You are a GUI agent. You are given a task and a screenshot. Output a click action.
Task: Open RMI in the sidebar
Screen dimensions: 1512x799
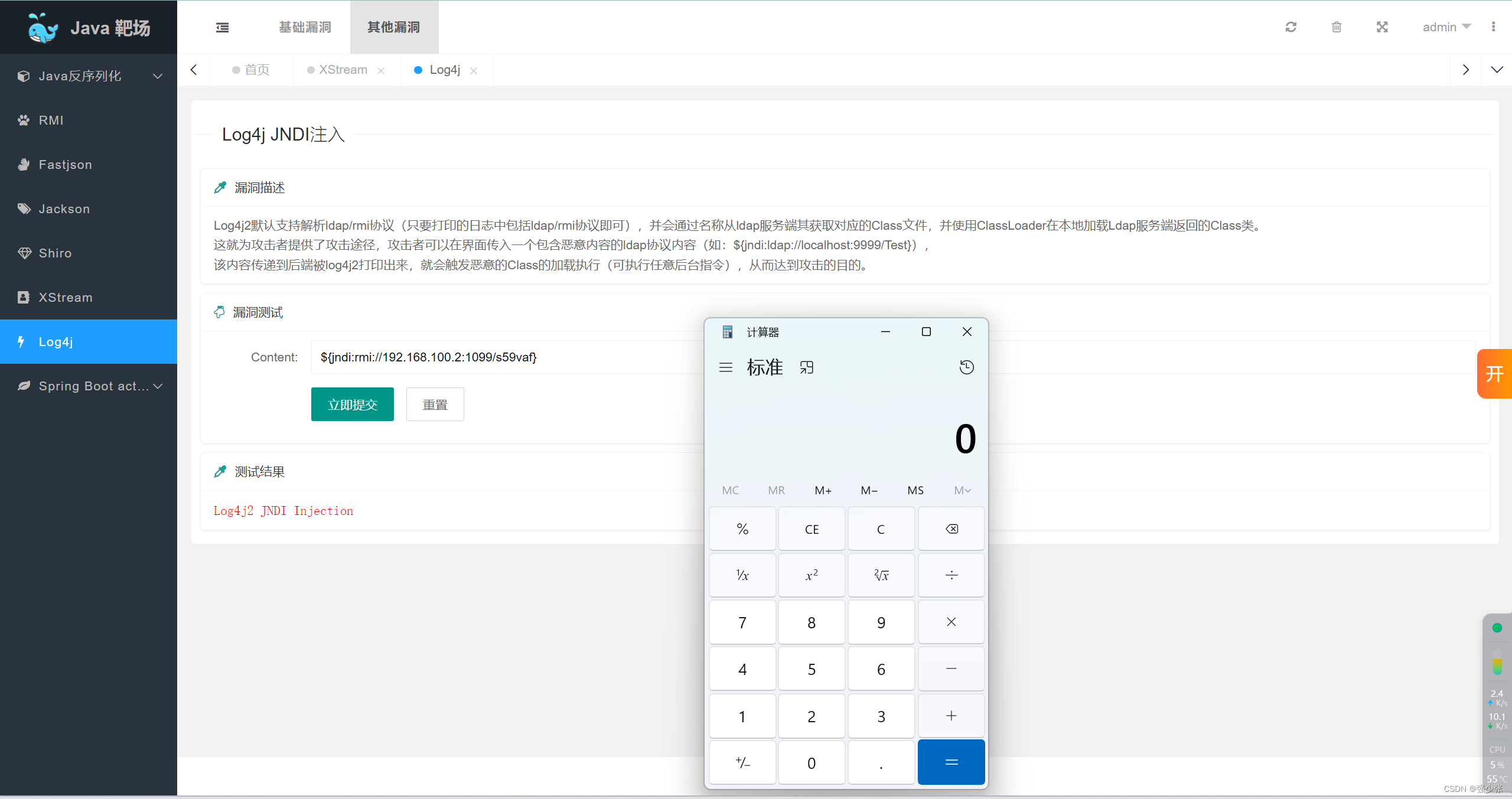tap(89, 120)
